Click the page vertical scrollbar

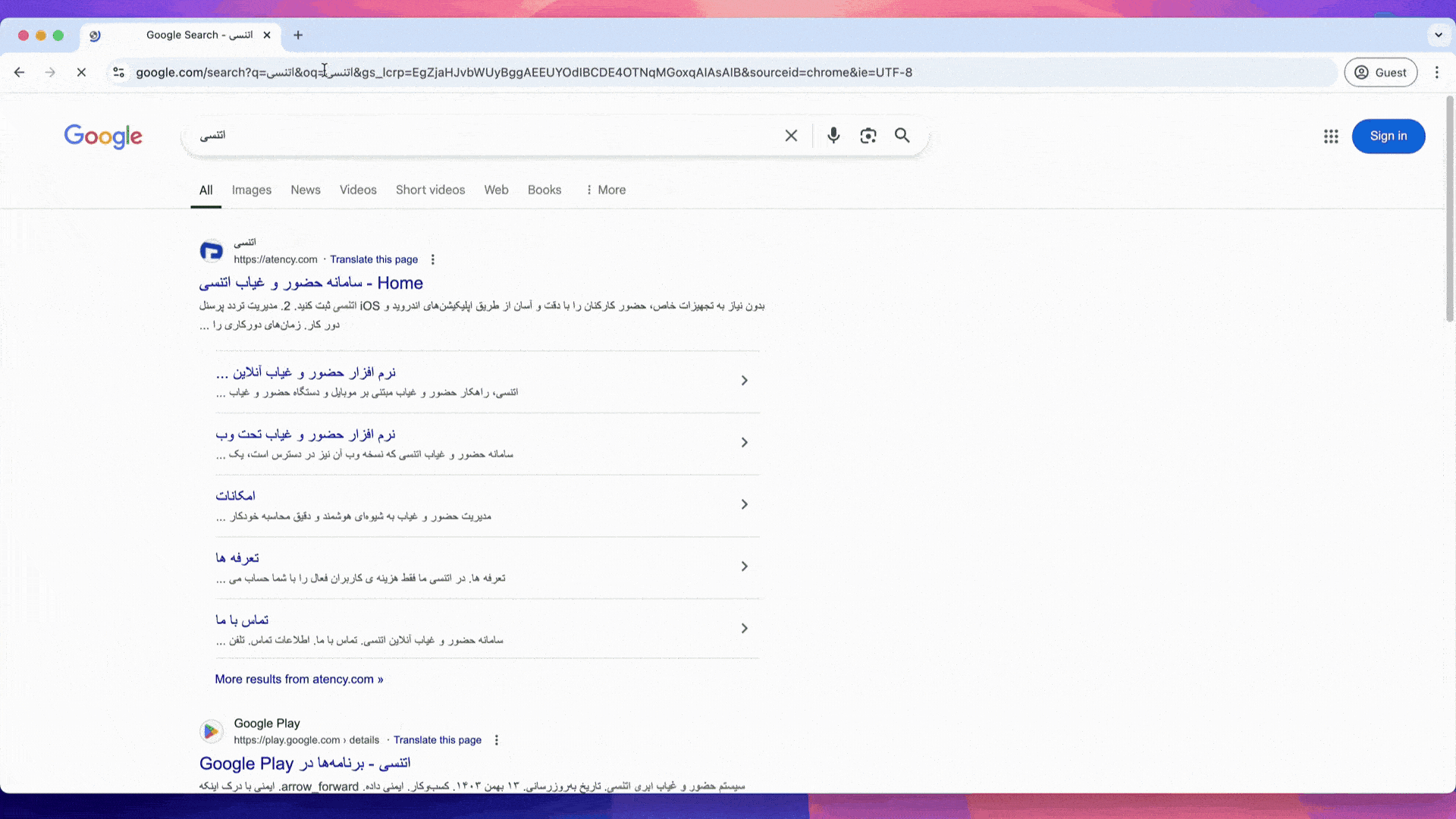point(1450,209)
